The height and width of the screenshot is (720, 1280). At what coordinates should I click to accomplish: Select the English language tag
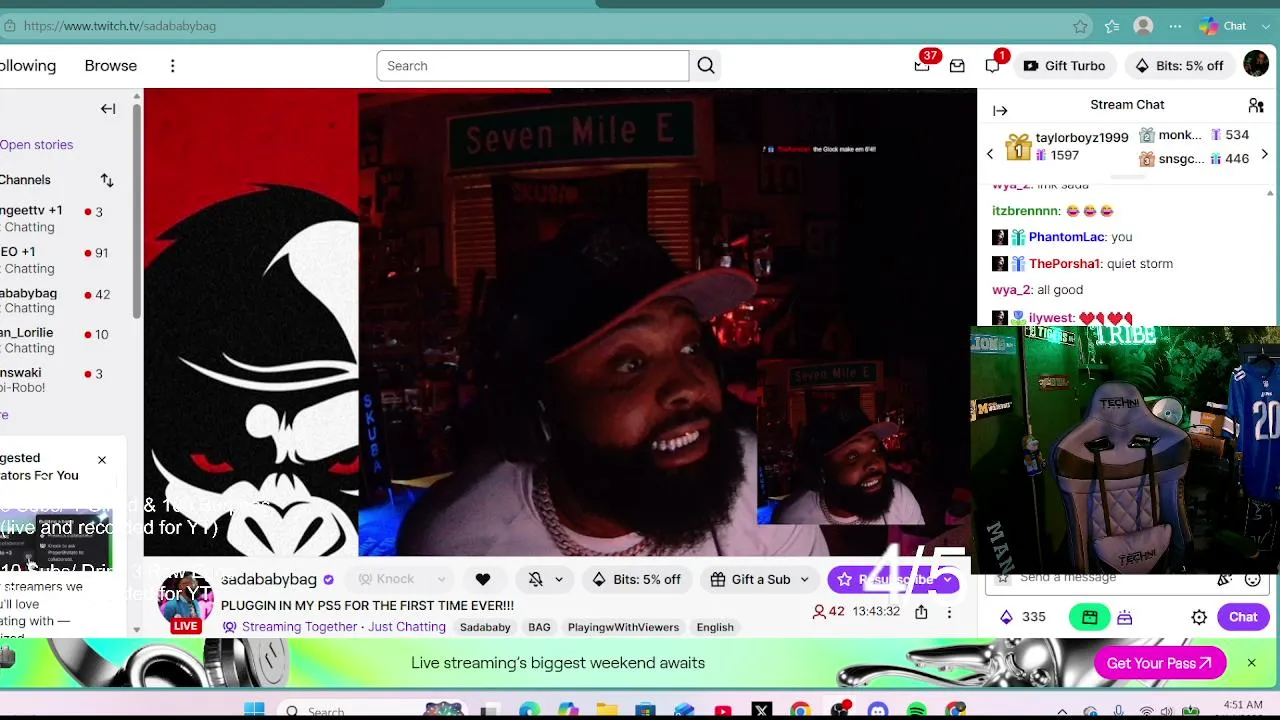[715, 627]
